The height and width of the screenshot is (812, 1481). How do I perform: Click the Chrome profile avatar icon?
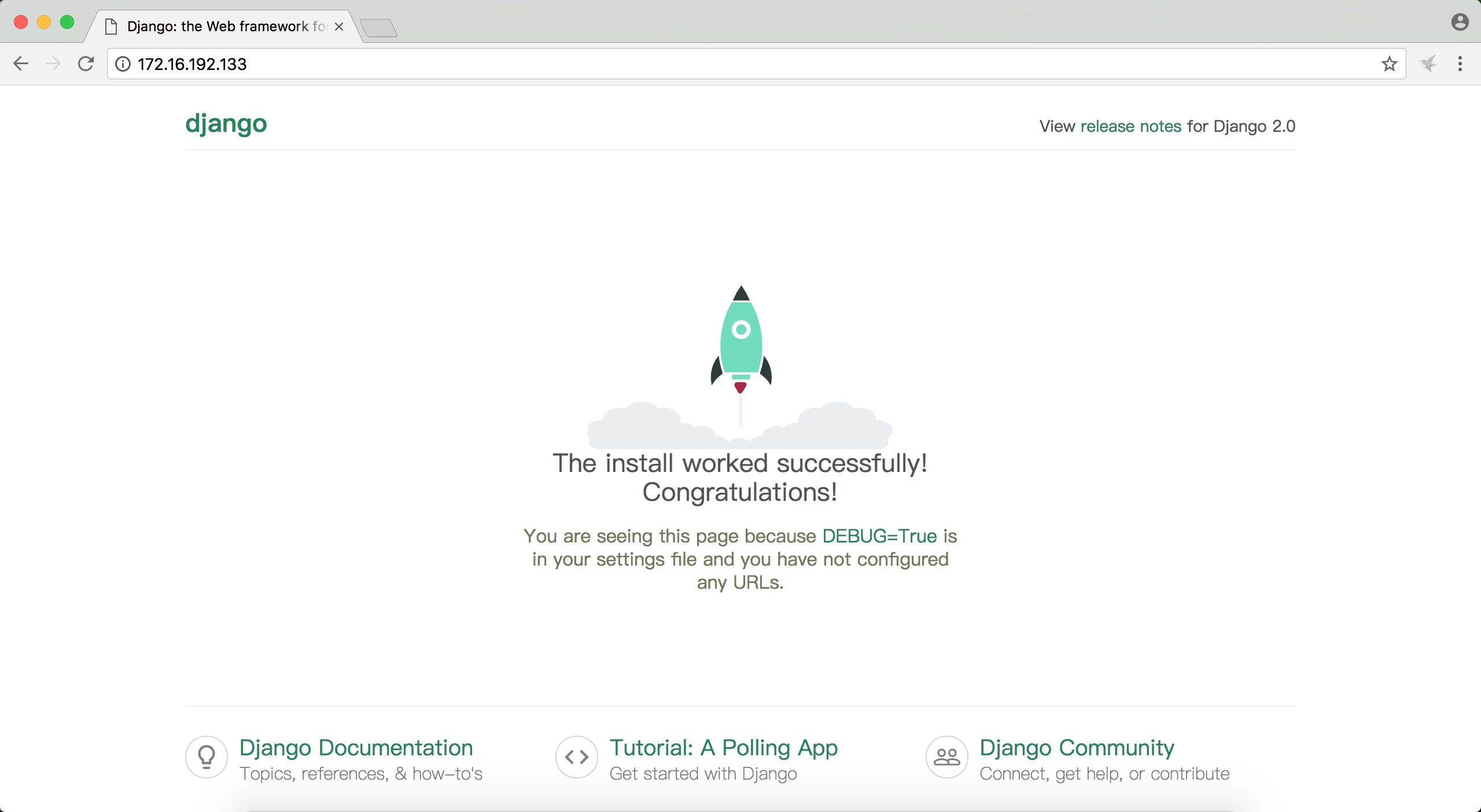[1460, 22]
